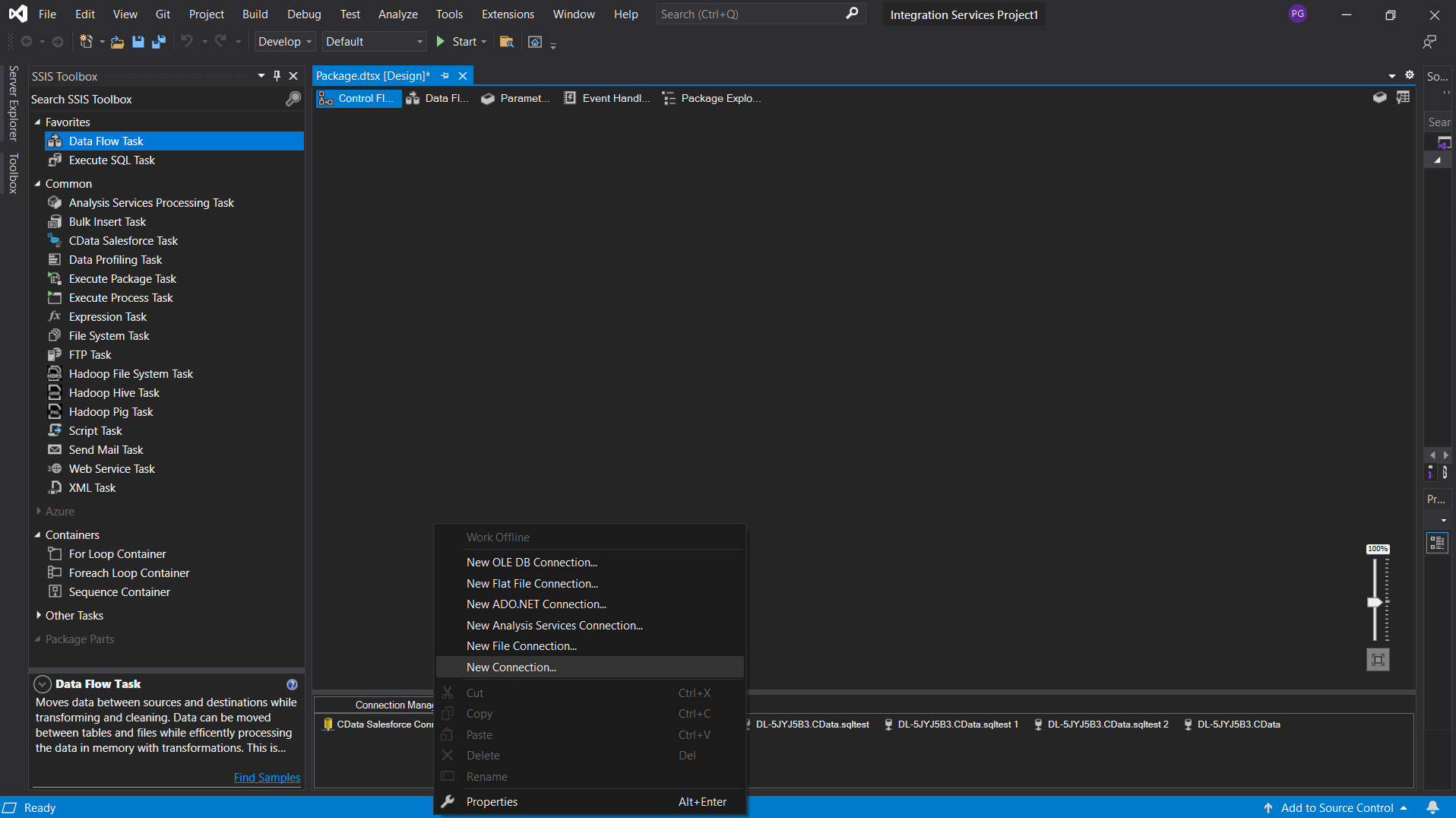Choose New Connection... from context menu
The height and width of the screenshot is (818, 1456).
[x=511, y=667]
